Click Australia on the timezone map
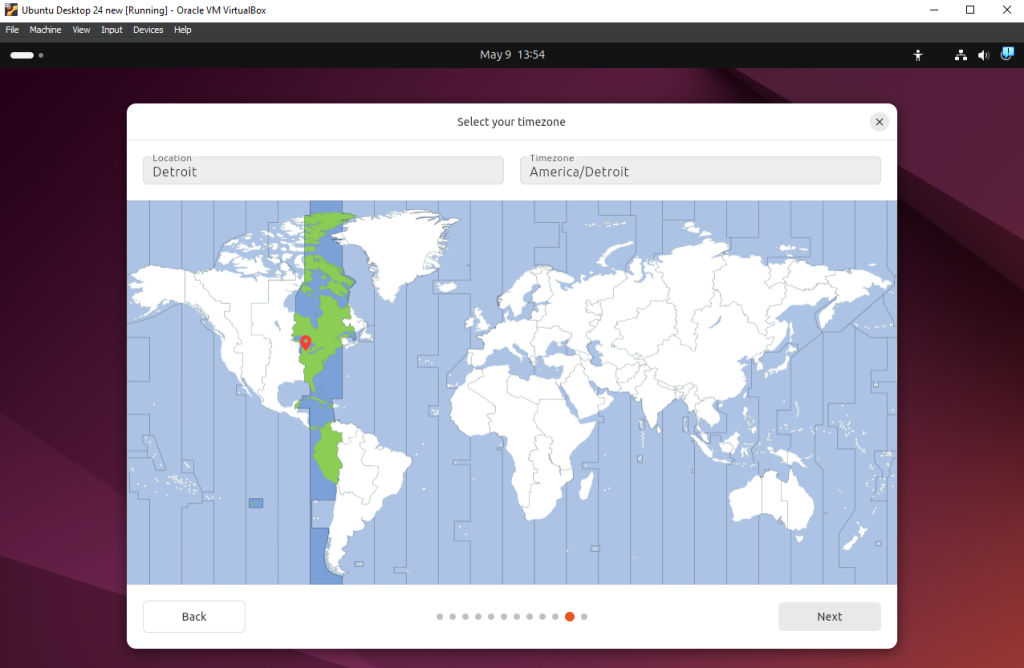 pos(771,500)
